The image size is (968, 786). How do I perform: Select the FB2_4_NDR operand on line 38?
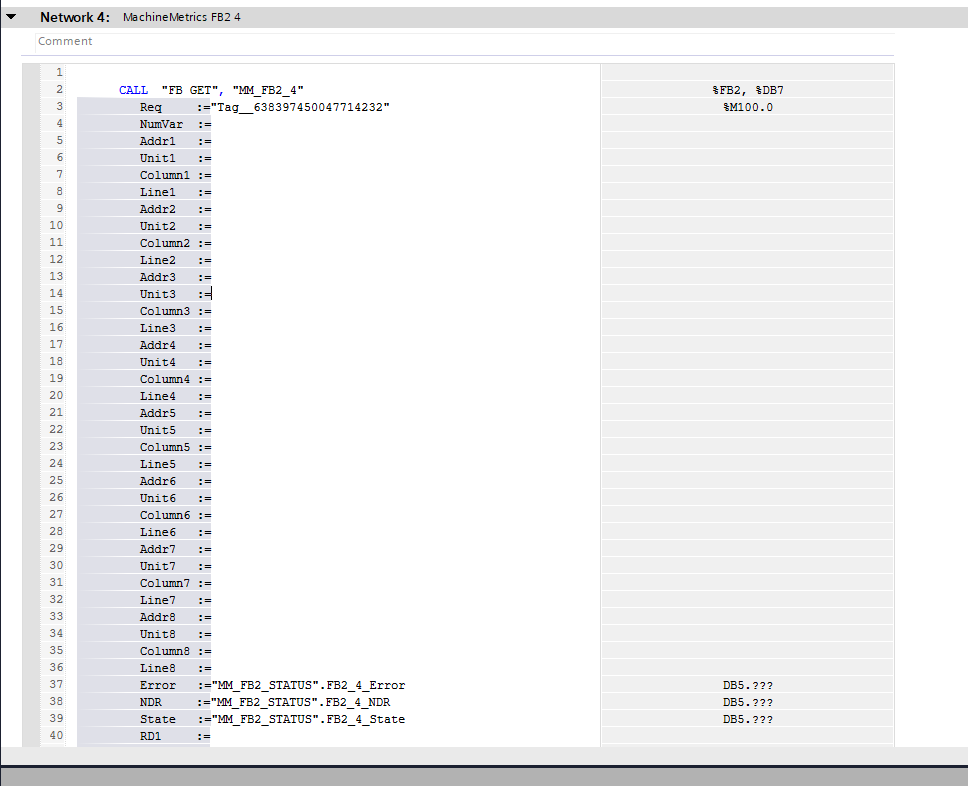(x=301, y=702)
